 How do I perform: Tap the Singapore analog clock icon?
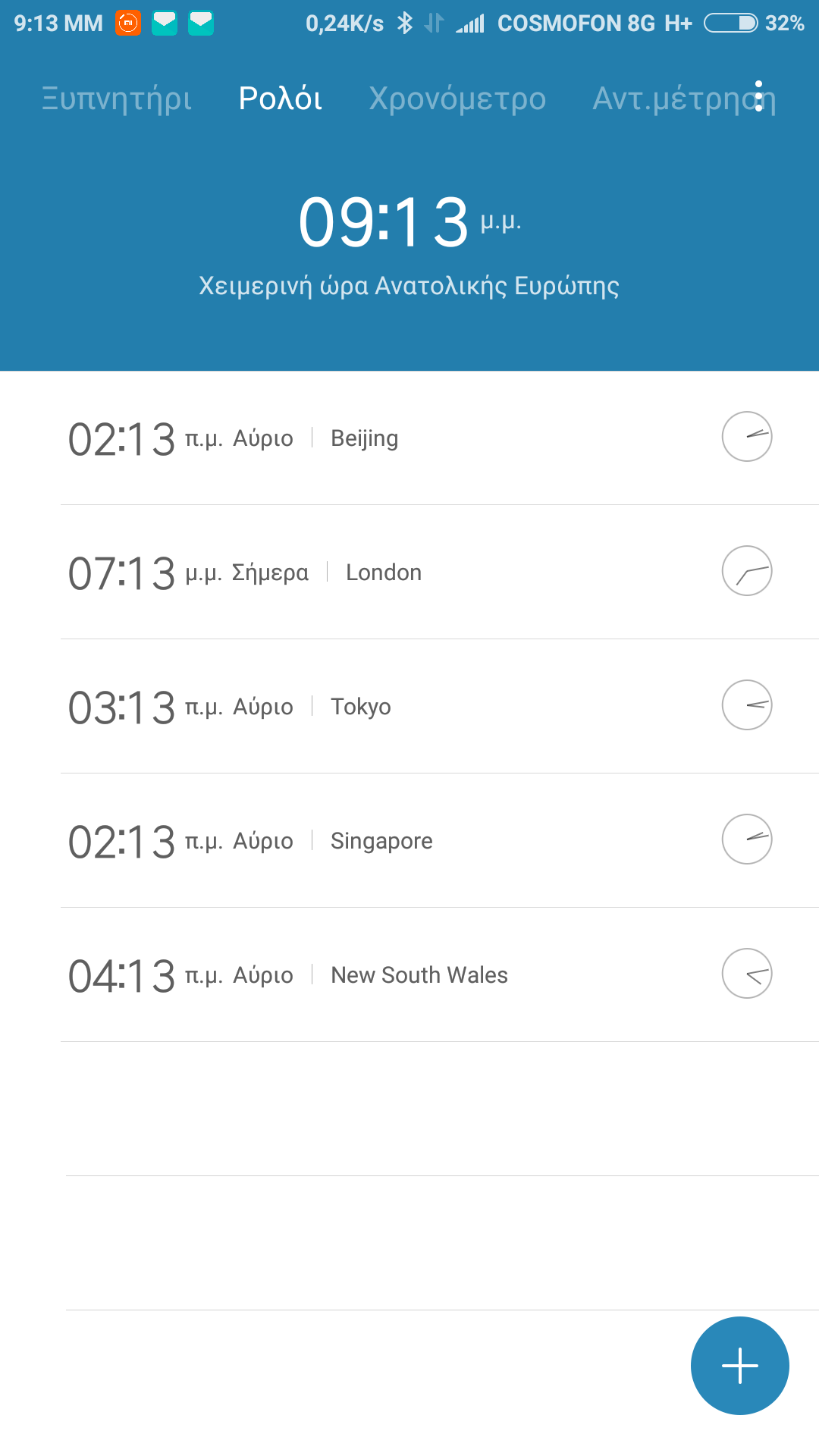click(x=746, y=839)
